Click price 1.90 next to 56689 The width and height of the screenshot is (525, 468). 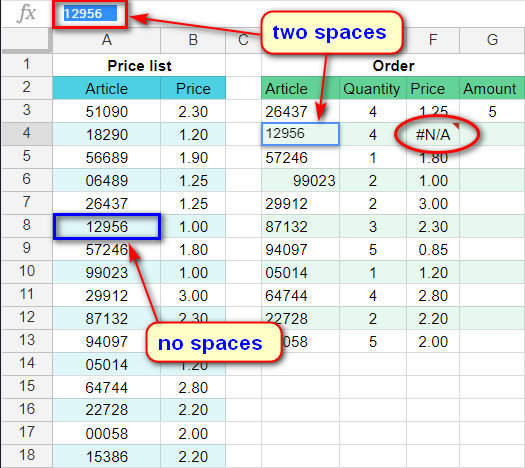(193, 158)
